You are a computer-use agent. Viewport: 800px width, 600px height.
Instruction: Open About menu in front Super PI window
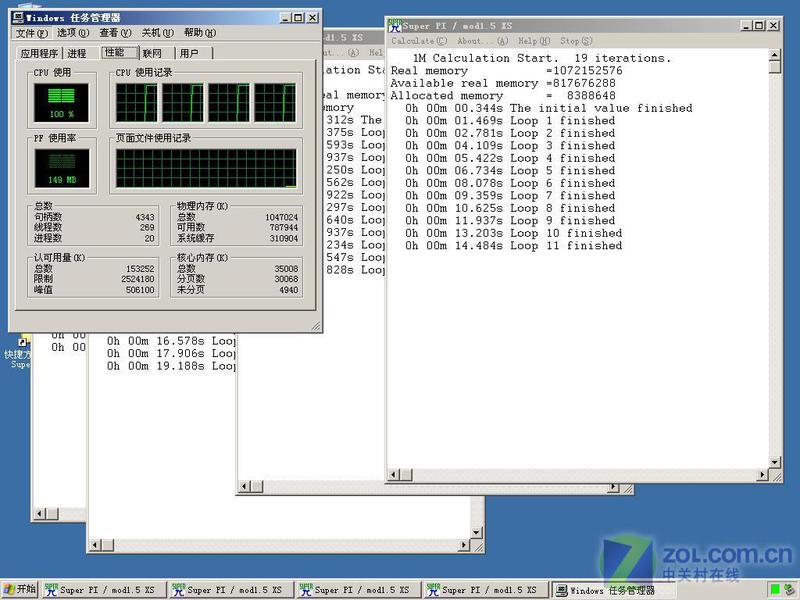[482, 41]
